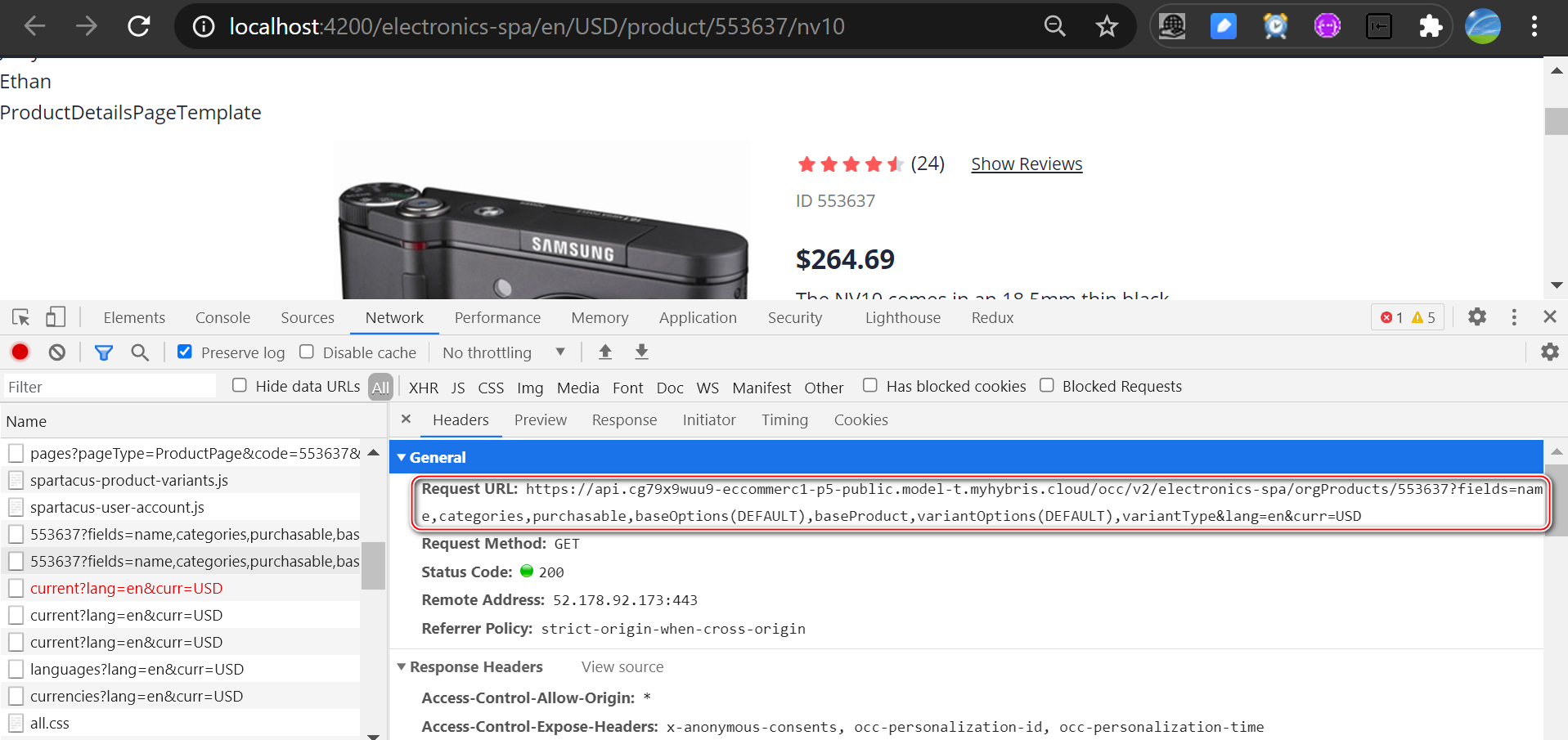
Task: Open the errors and warnings counter
Action: [1408, 317]
